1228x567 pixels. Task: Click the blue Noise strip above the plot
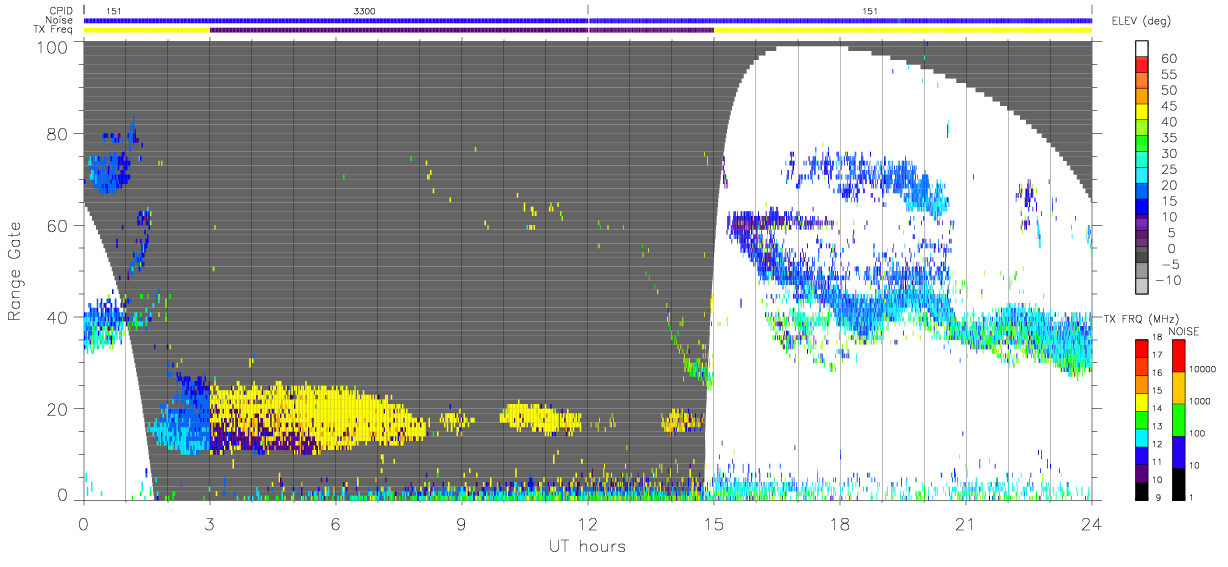(587, 20)
